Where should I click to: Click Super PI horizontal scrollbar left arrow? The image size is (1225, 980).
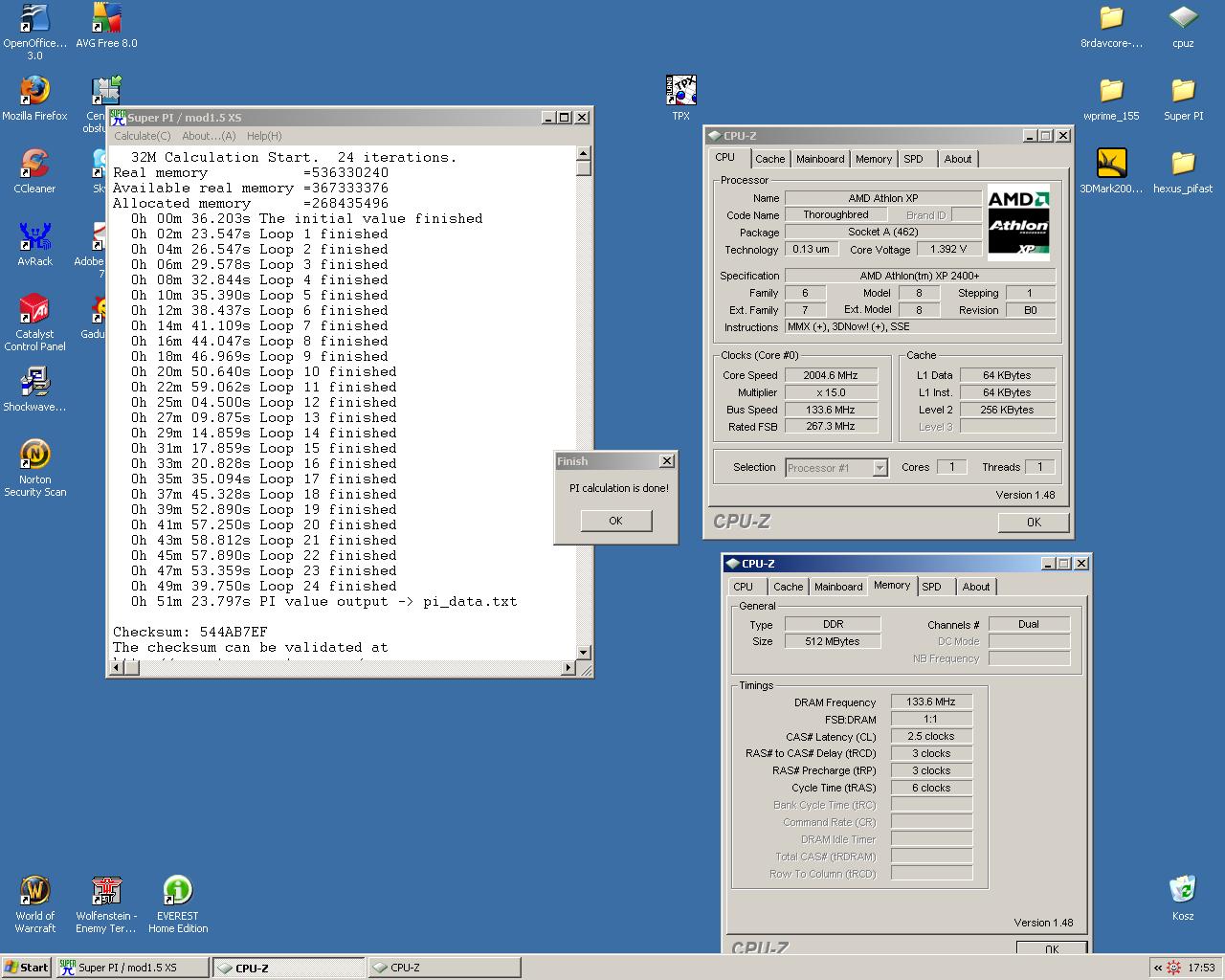pyautogui.click(x=117, y=668)
